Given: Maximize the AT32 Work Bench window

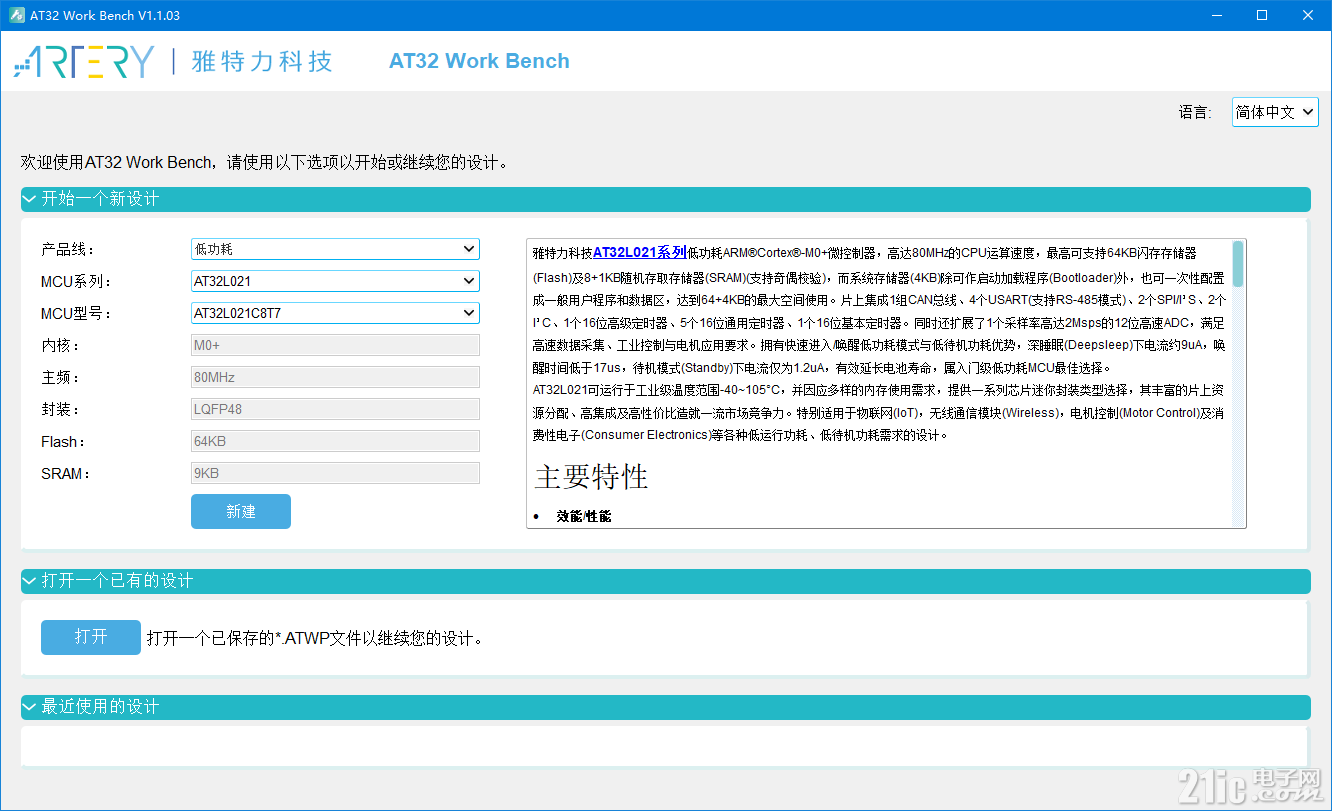Looking at the screenshot, I should click(x=1262, y=15).
